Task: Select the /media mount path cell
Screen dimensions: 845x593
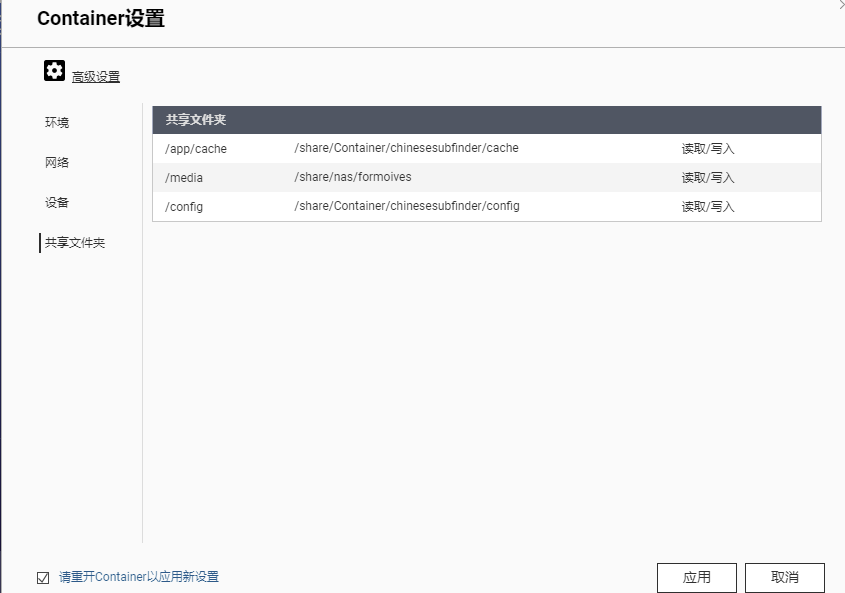Action: 184,178
